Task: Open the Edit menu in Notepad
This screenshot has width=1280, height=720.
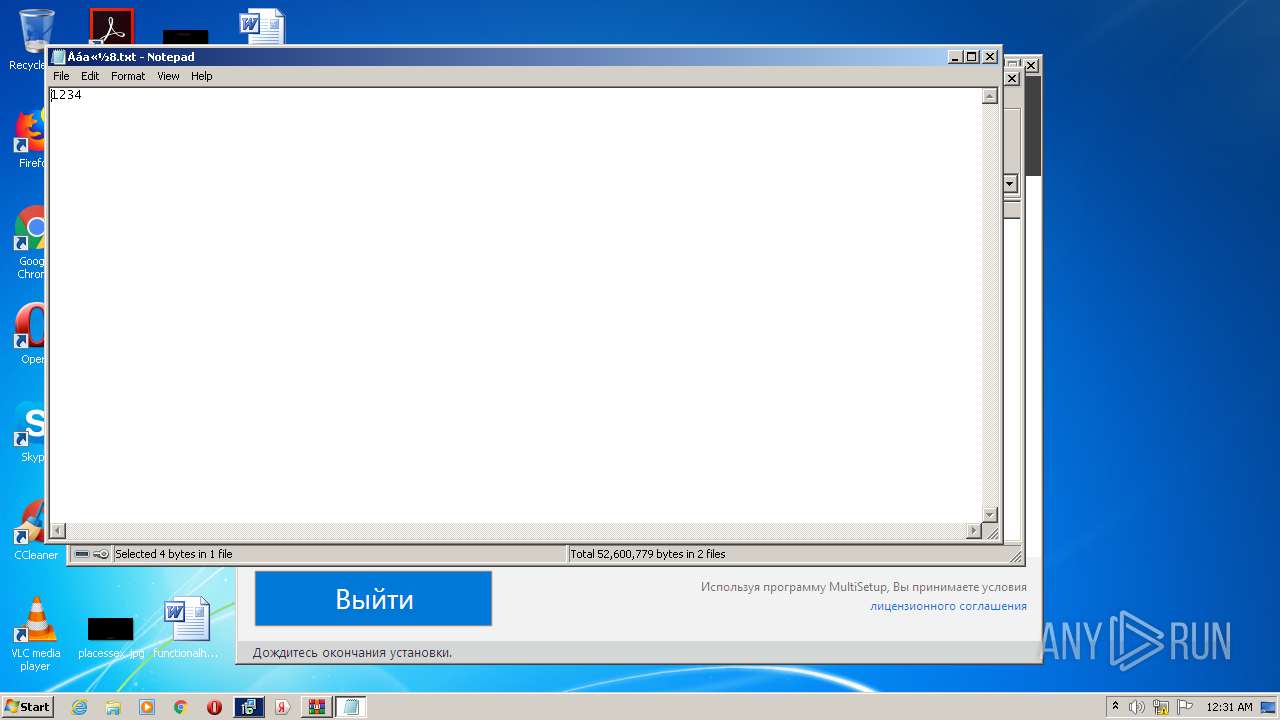Action: click(90, 76)
